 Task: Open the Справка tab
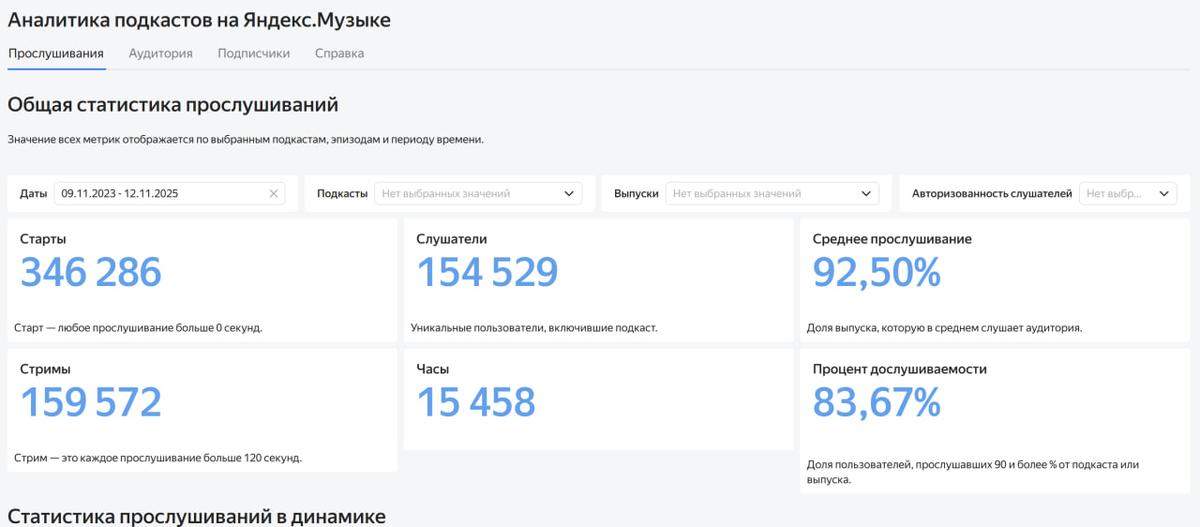(339, 53)
